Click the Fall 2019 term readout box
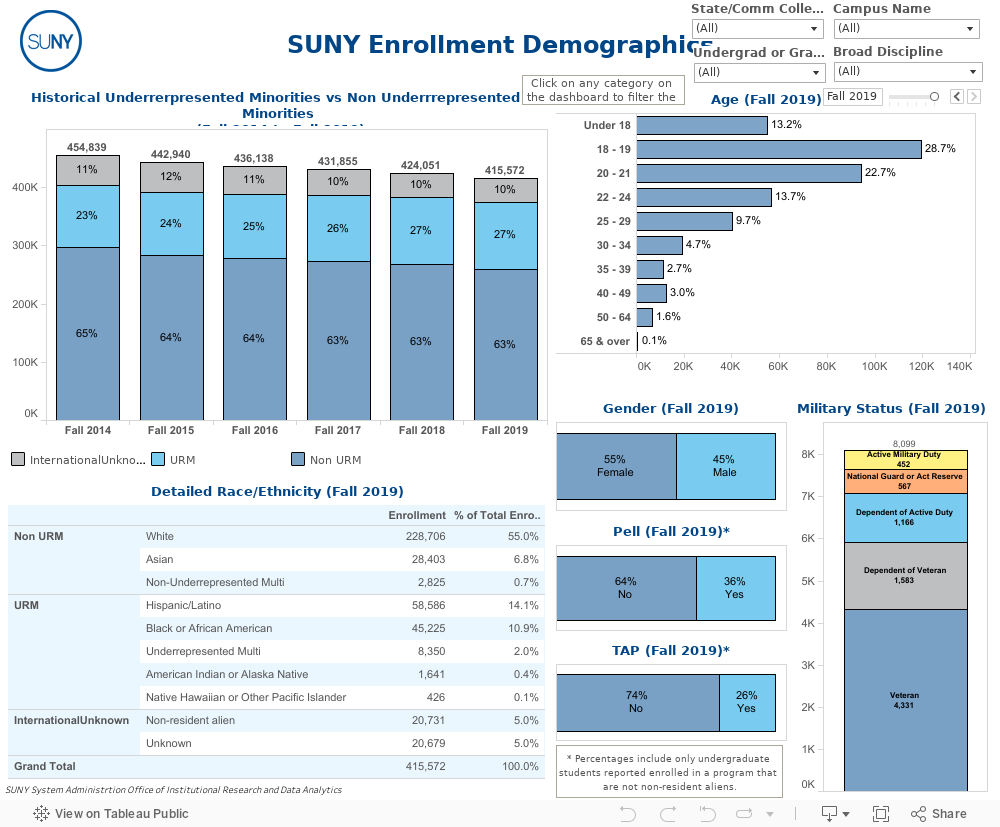This screenshot has width=1000, height=827. [852, 96]
